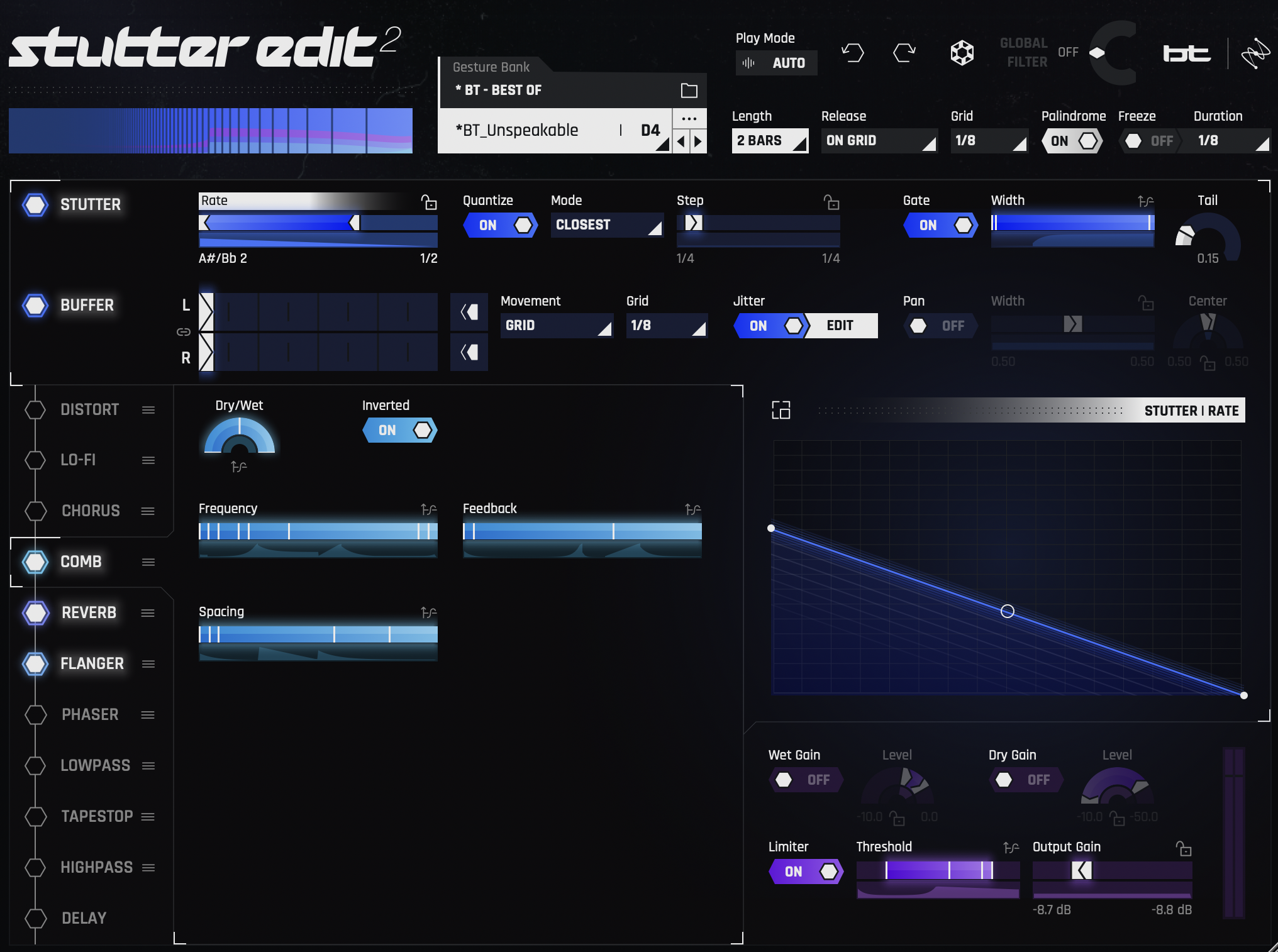The image size is (1278, 952).
Task: Open the Buffer Grid 1/8 dropdown
Action: coord(667,326)
